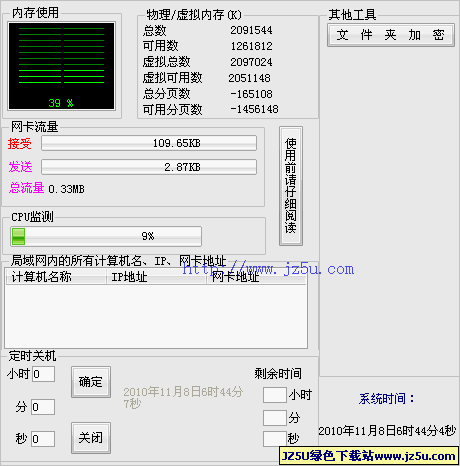Click the remaining 小时 field
This screenshot has height=466, width=460.
coord(275,395)
